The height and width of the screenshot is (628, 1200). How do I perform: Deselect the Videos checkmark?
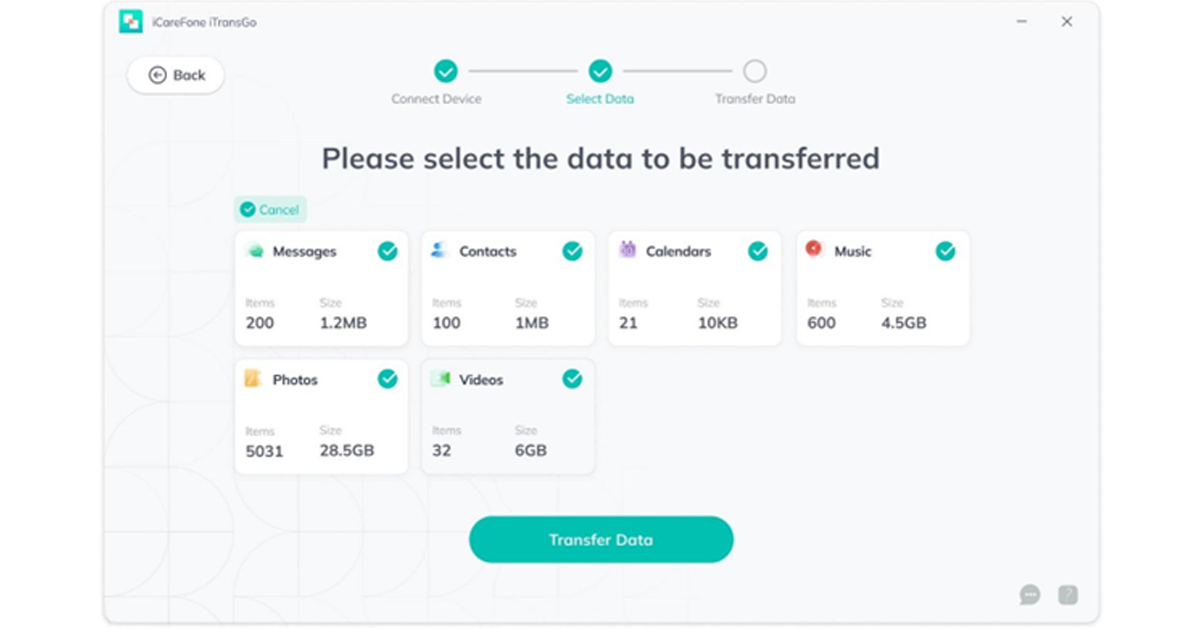tap(572, 379)
